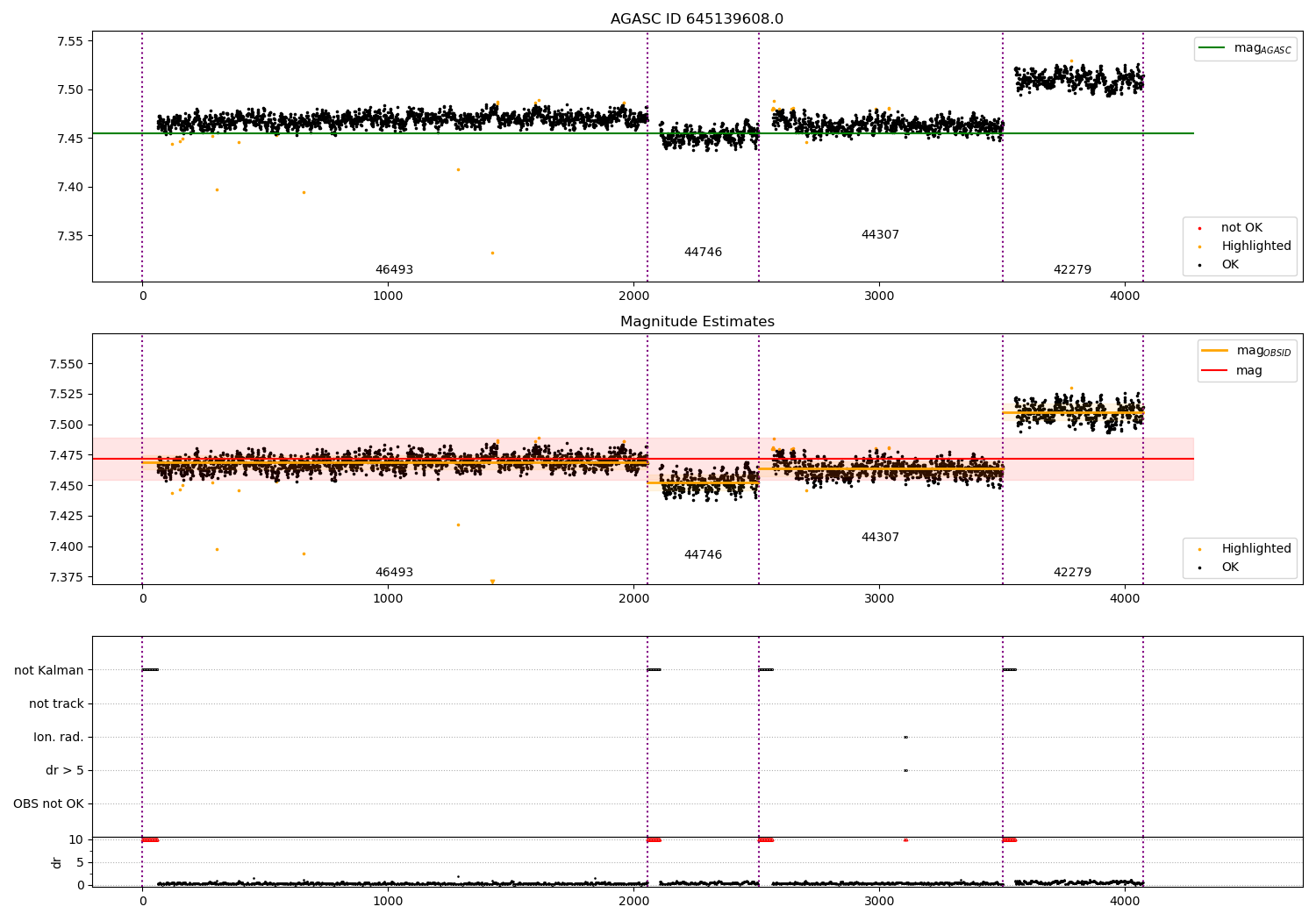Click the 7.55 y-axis tick label
The width and height of the screenshot is (1316, 921).
[70, 41]
